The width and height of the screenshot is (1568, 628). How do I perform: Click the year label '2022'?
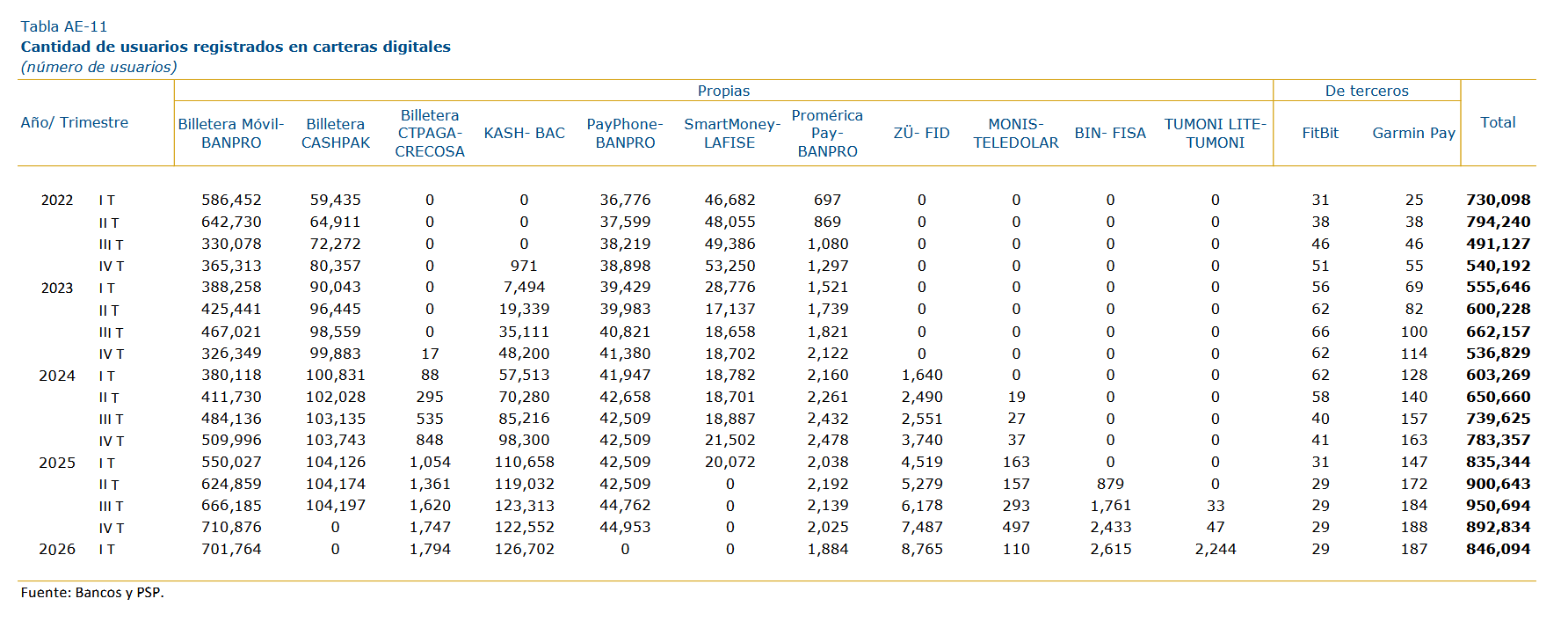coord(57,201)
